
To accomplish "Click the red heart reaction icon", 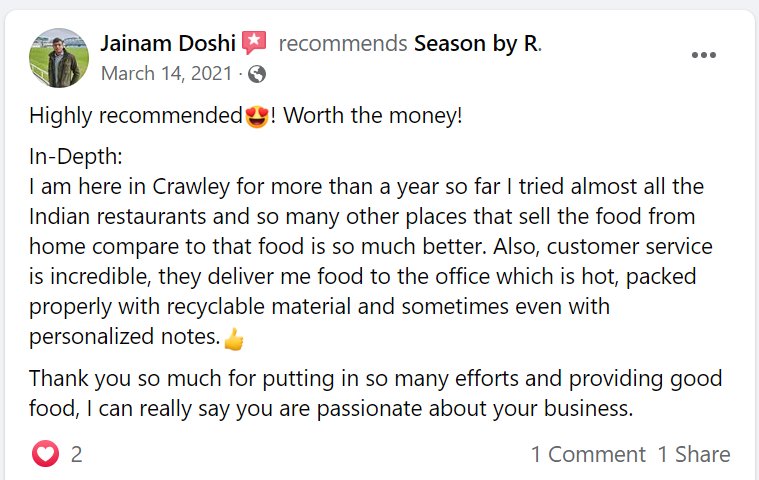I will pyautogui.click(x=45, y=455).
